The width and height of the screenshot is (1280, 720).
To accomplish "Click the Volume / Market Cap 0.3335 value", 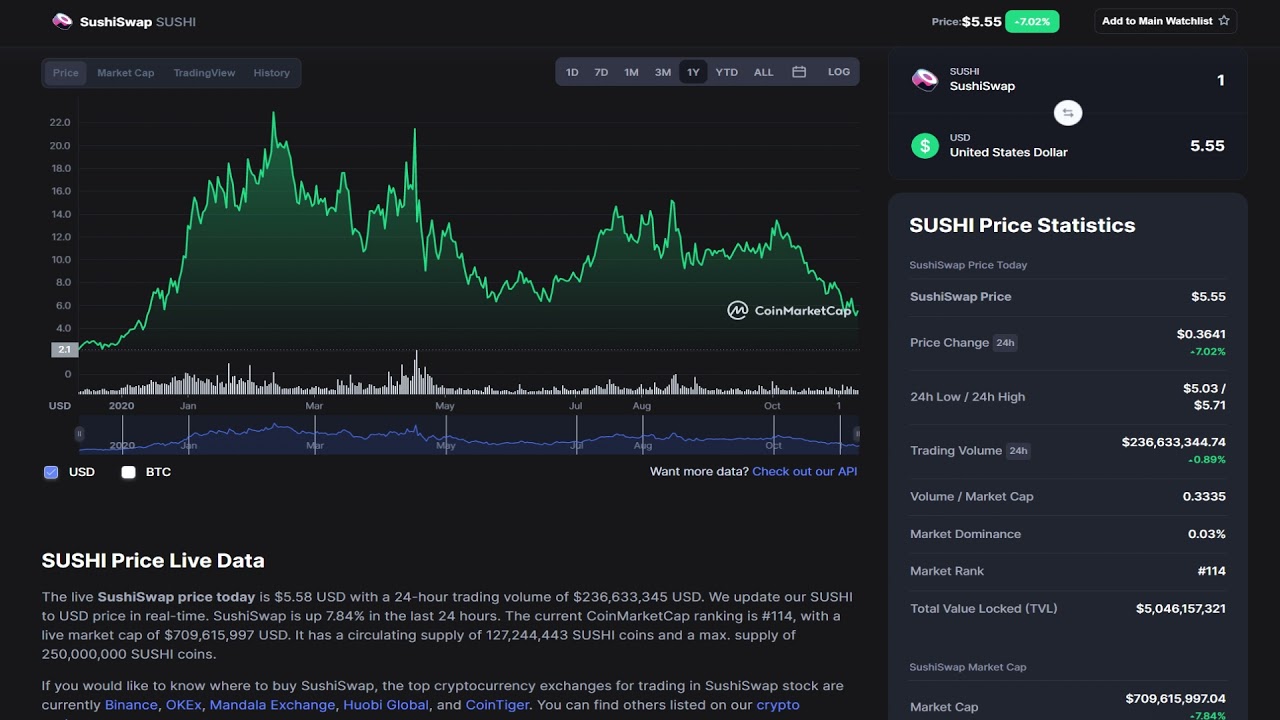I will click(x=1204, y=497).
